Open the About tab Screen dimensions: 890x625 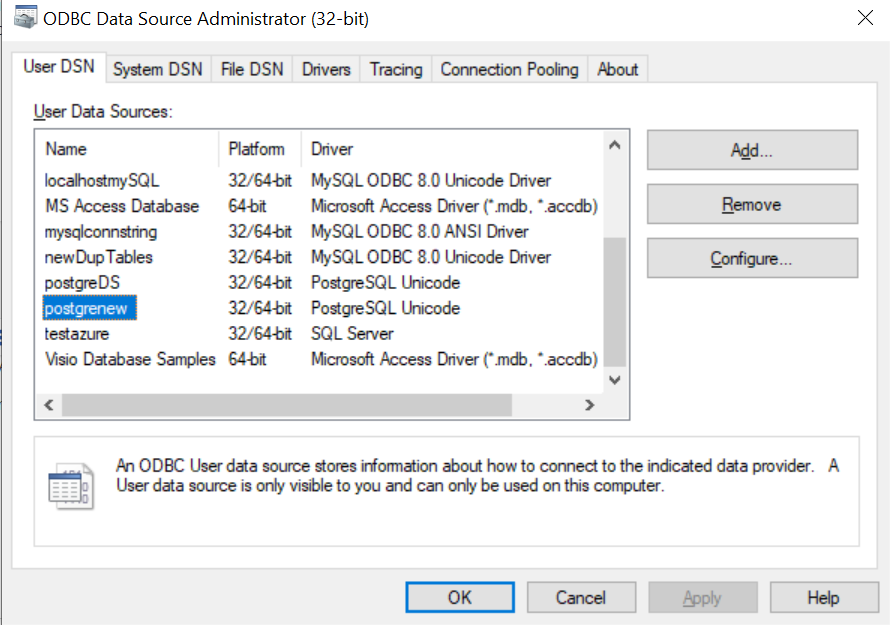tap(618, 69)
